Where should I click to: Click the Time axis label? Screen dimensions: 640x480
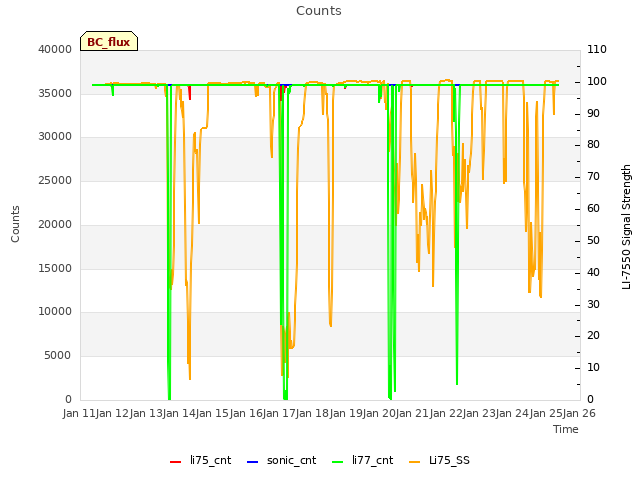[566, 429]
